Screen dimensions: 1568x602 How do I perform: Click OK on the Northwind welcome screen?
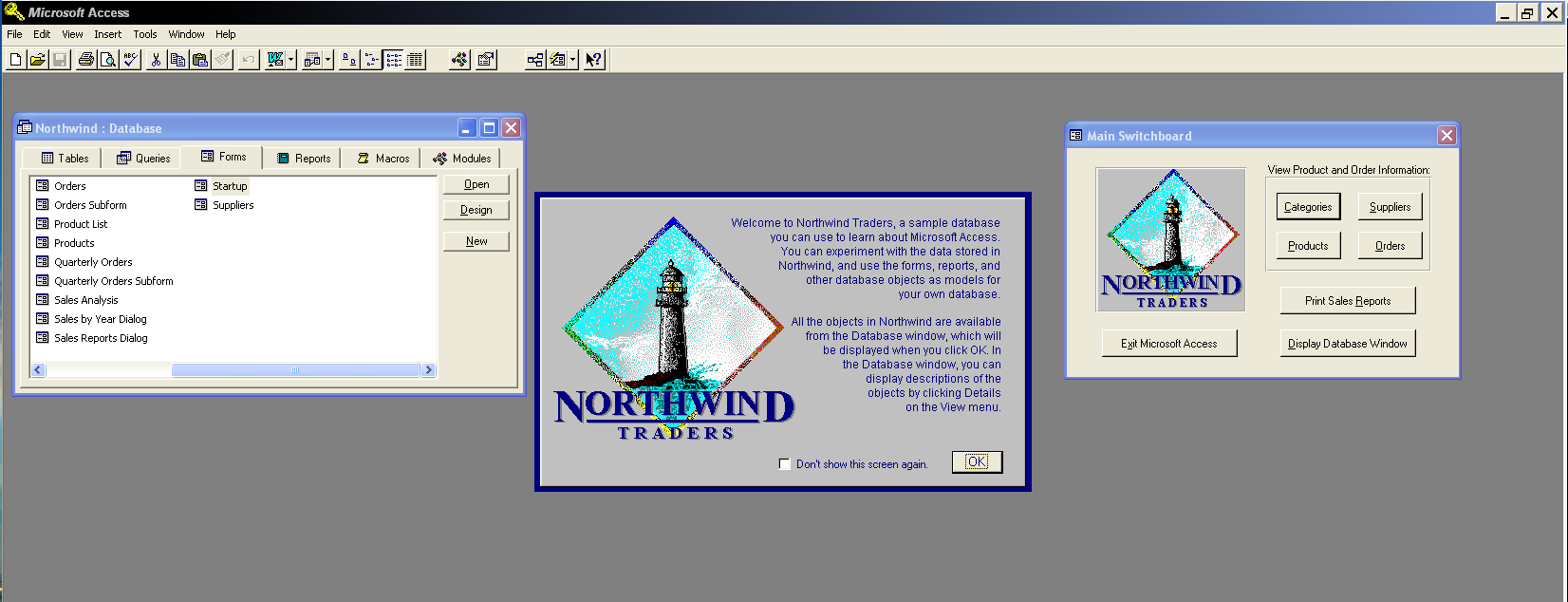click(x=977, y=461)
